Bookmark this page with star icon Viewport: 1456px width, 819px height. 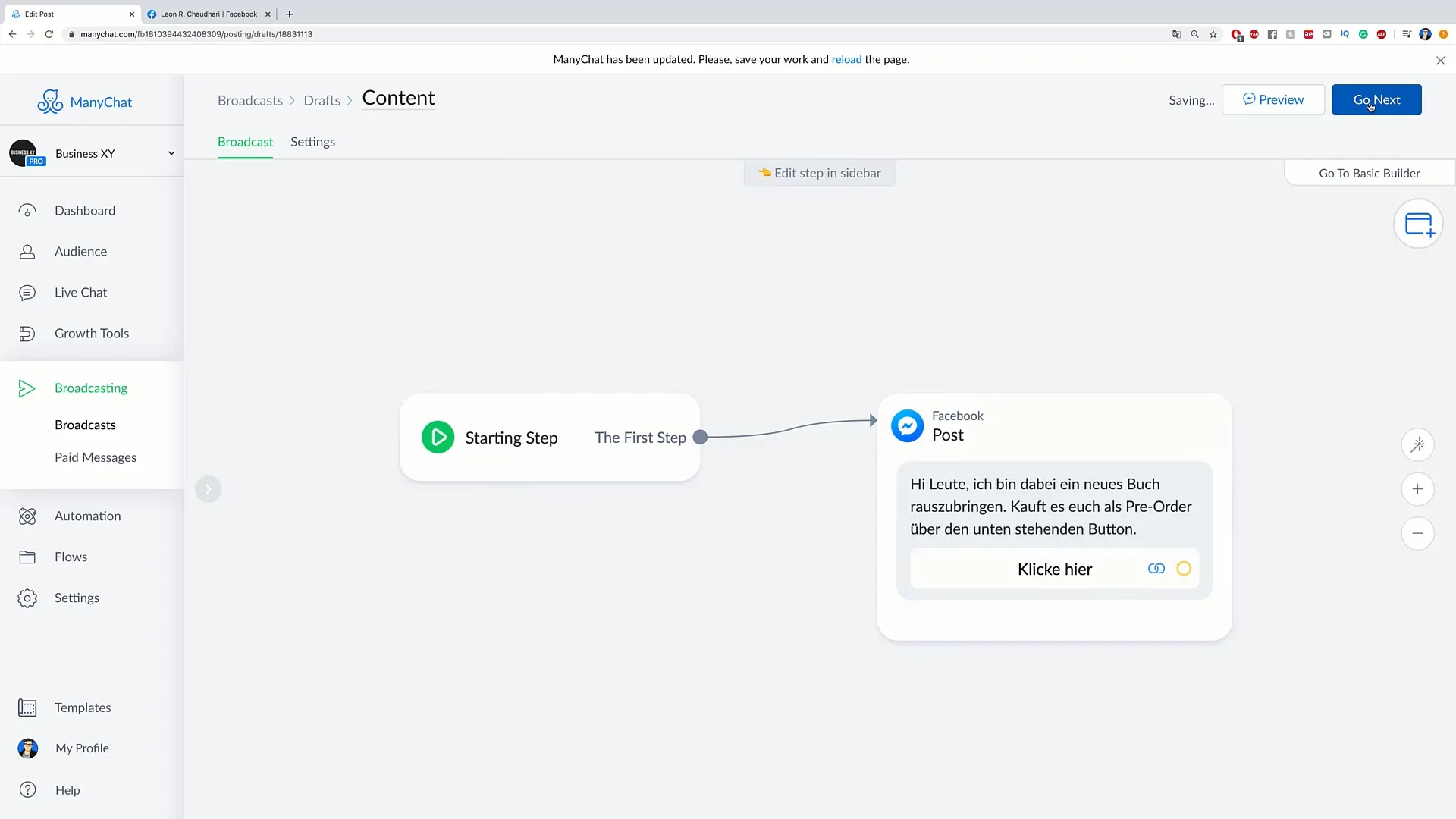click(x=1213, y=34)
